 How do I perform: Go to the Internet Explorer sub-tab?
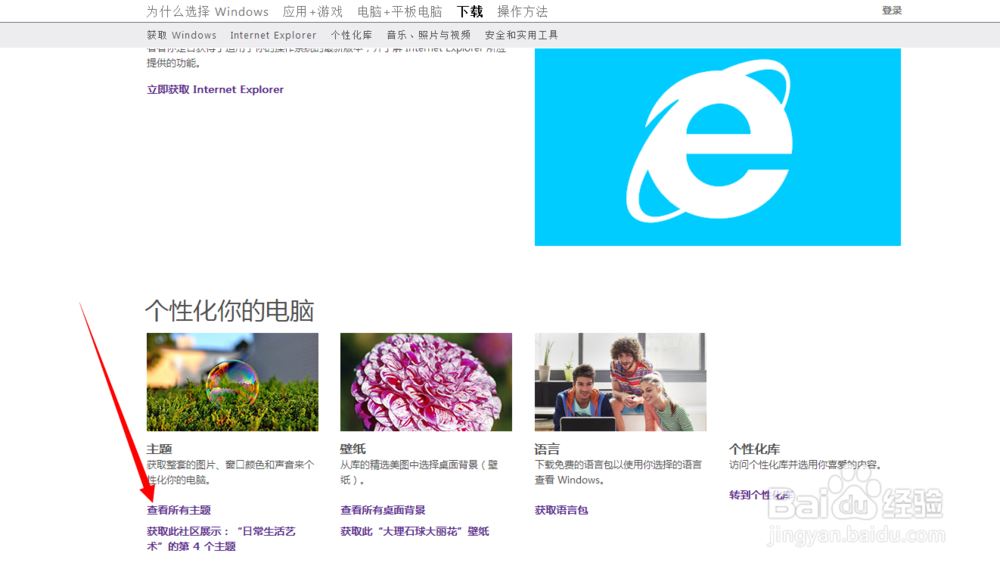(x=273, y=35)
